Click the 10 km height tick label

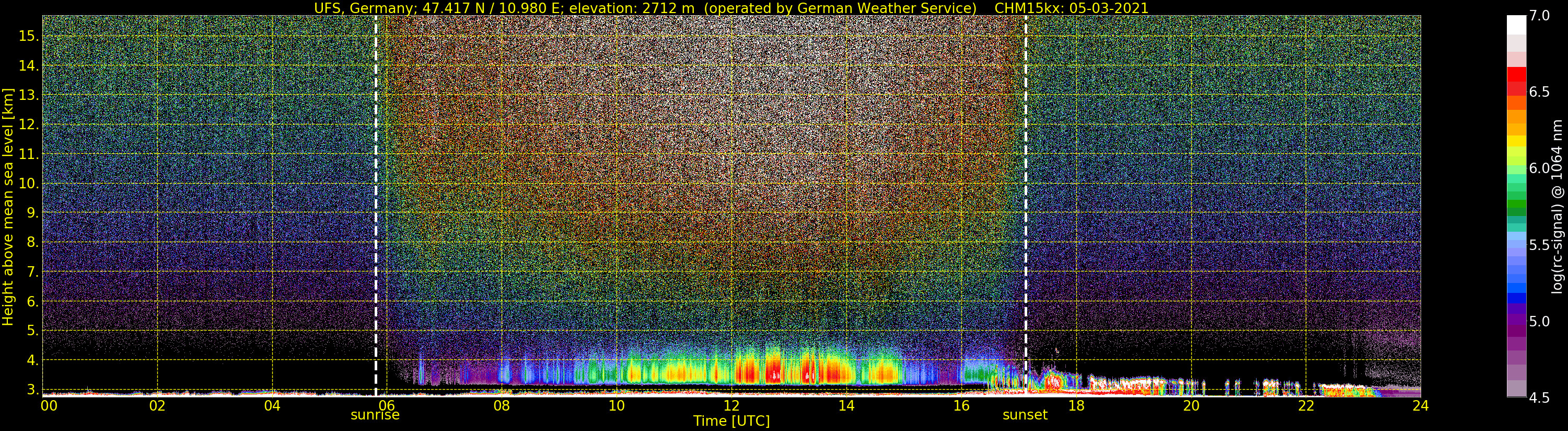click(x=29, y=184)
